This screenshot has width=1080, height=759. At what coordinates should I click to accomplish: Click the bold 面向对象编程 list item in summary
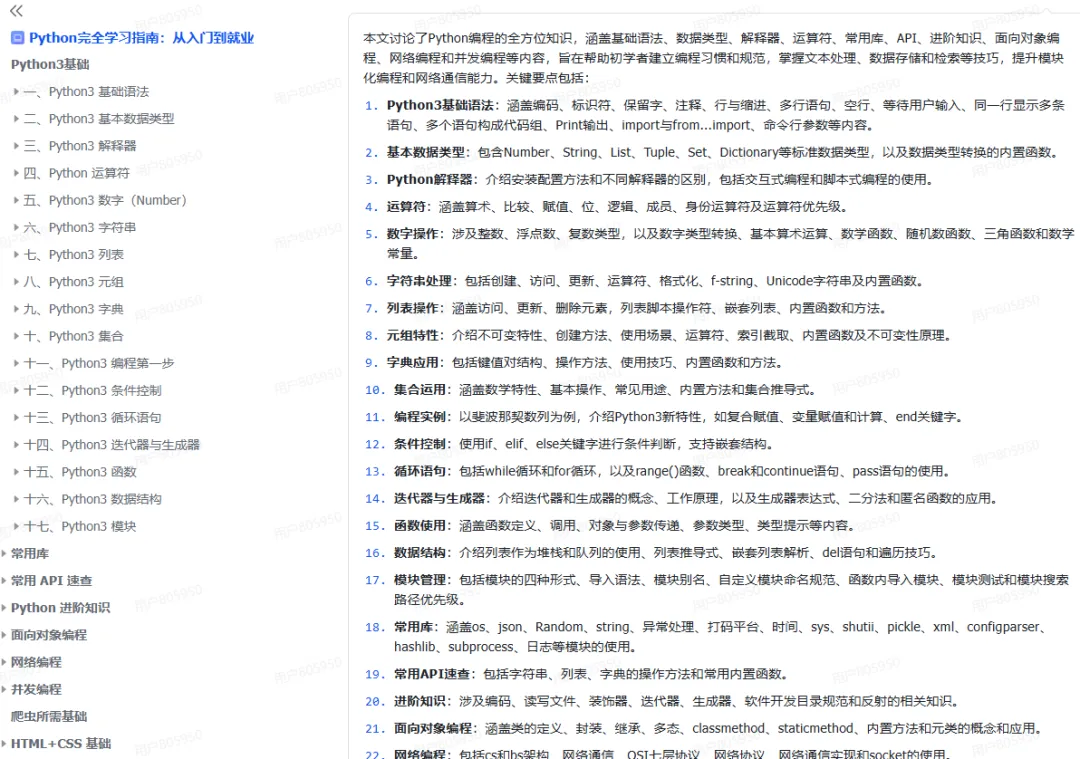[x=433, y=729]
